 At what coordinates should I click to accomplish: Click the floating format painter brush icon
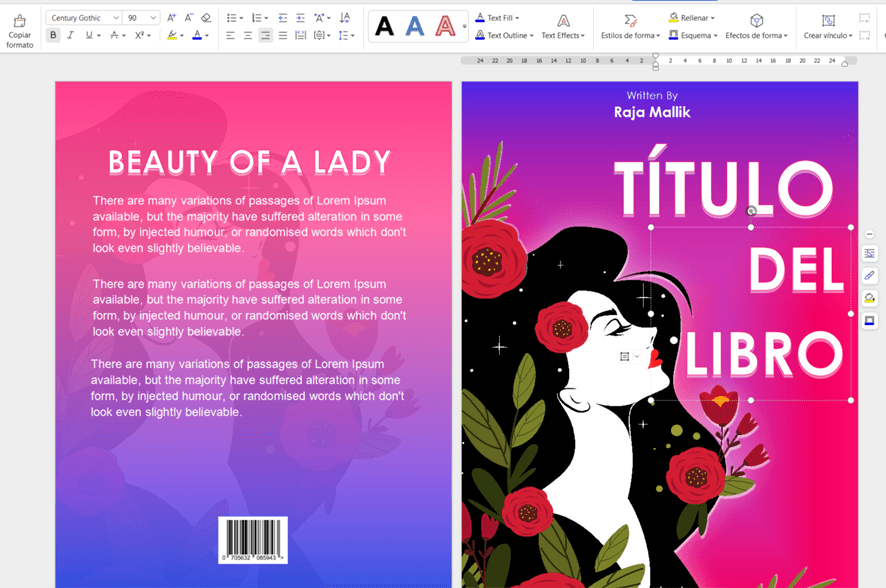pyautogui.click(x=869, y=276)
